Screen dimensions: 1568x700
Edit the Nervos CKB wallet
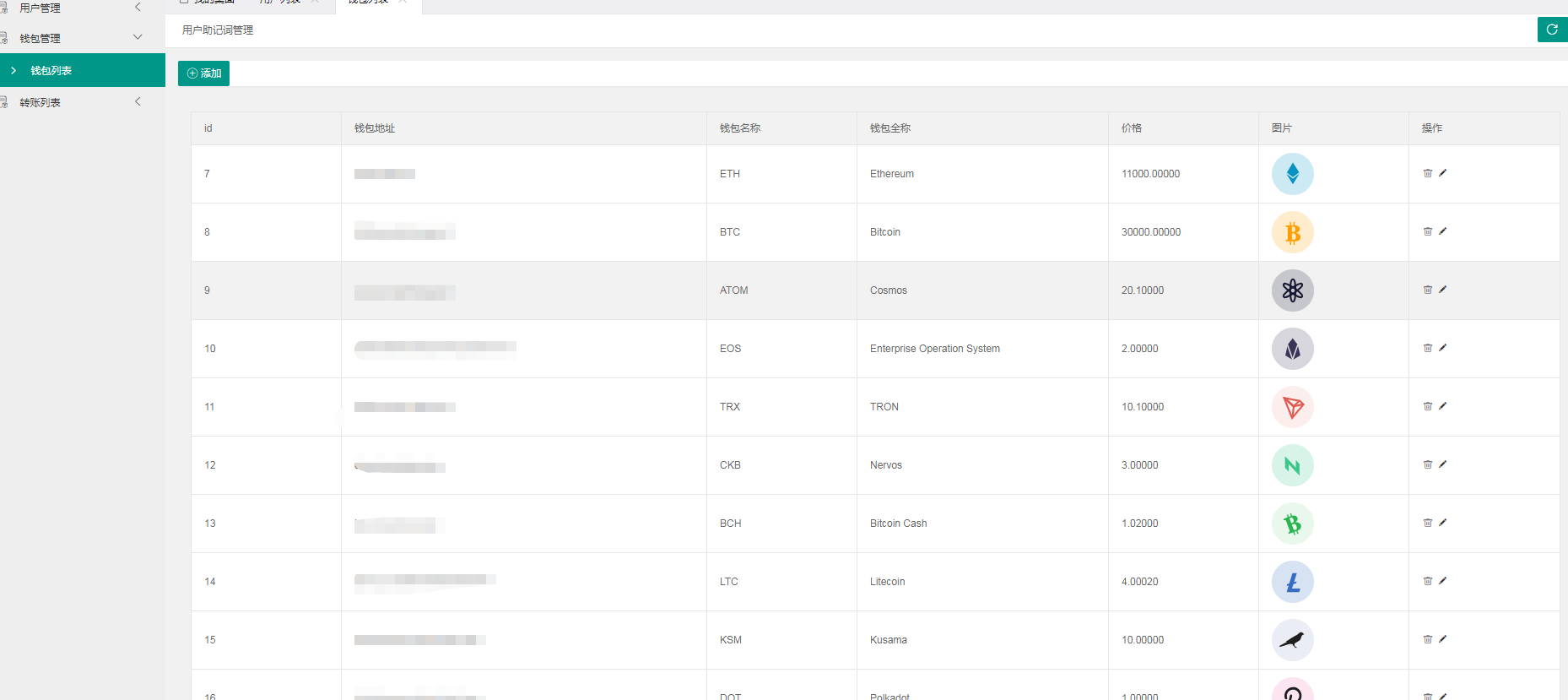(x=1443, y=464)
